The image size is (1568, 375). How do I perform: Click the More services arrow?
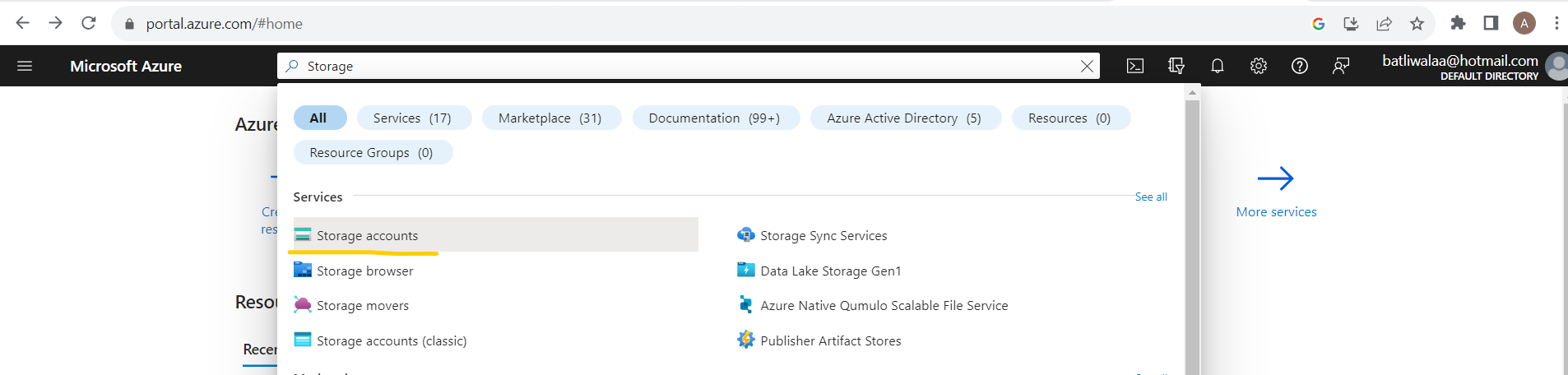(1276, 179)
